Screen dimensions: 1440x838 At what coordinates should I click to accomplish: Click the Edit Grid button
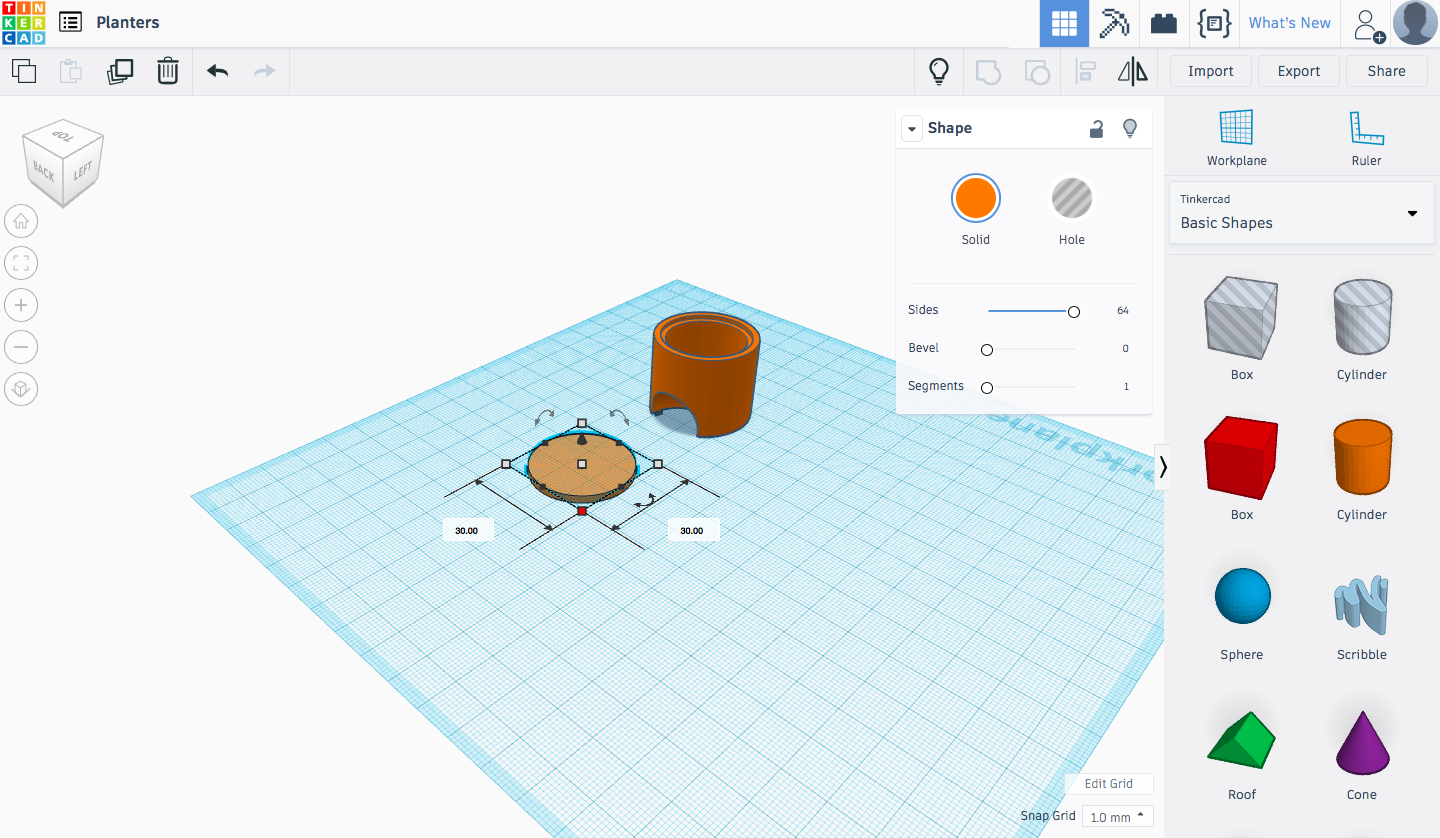(1108, 784)
